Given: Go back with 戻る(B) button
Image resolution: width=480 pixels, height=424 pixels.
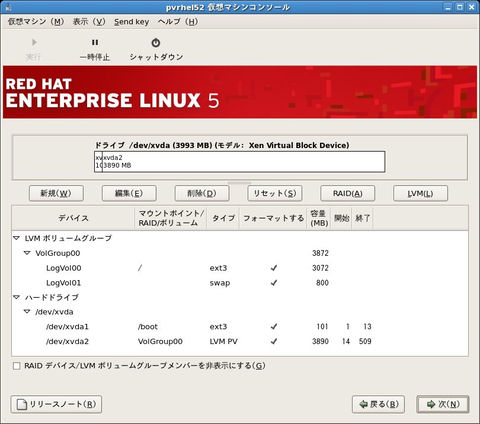Looking at the screenshot, I should point(378,404).
